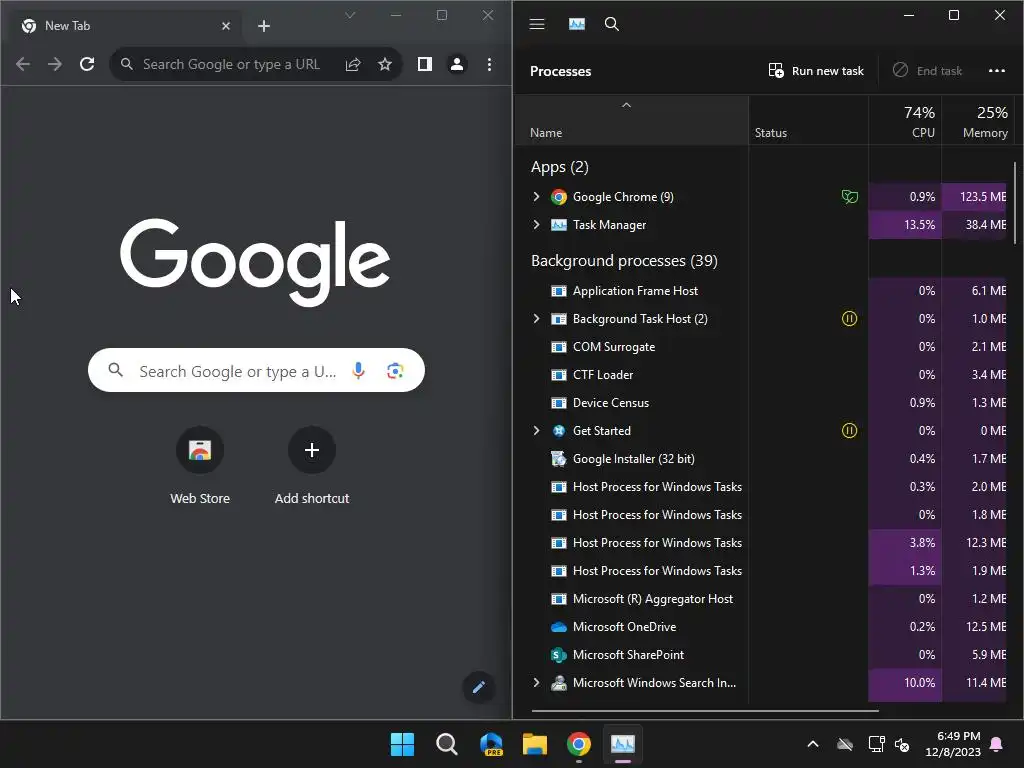
Task: Open a new Chrome tab with plus button
Action: [x=264, y=26]
